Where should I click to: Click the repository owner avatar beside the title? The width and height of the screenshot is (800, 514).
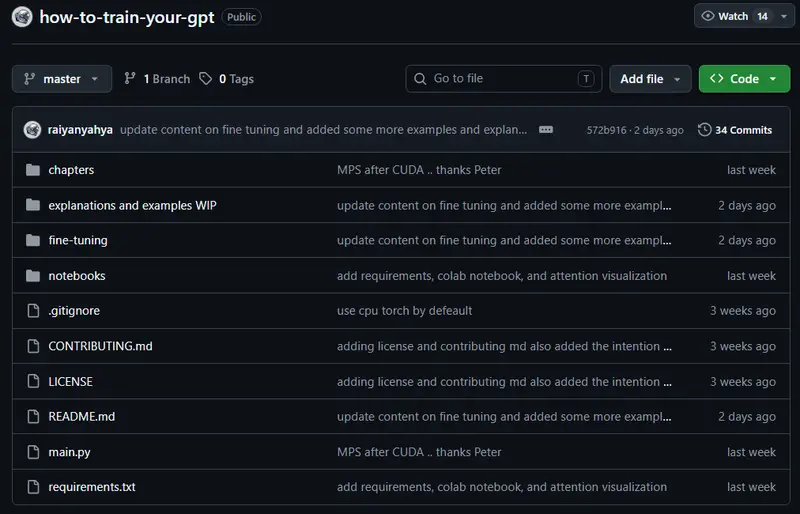(x=22, y=17)
